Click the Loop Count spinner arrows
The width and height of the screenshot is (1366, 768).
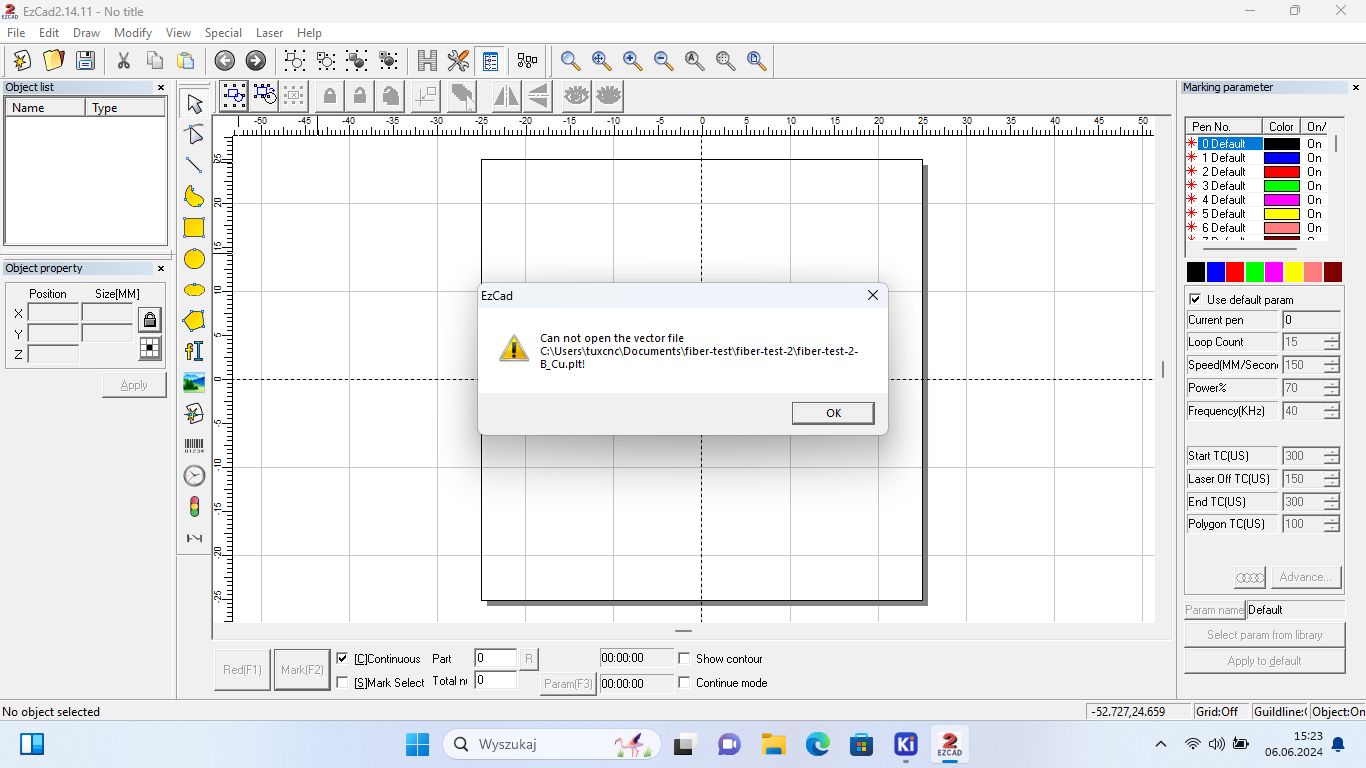[1332, 342]
